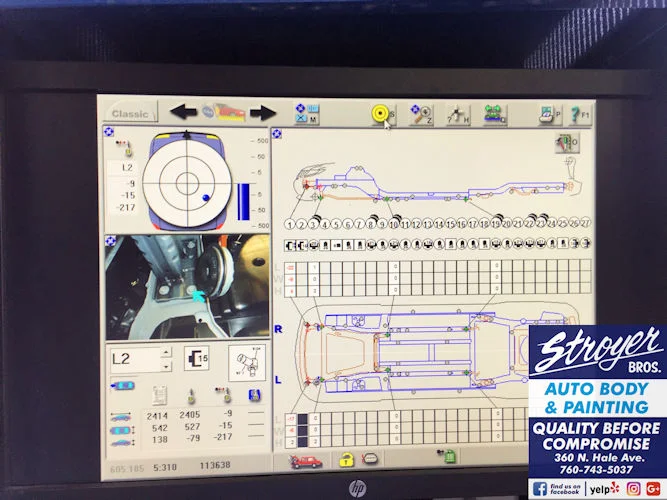Click the blue height deviation bar

click(243, 202)
